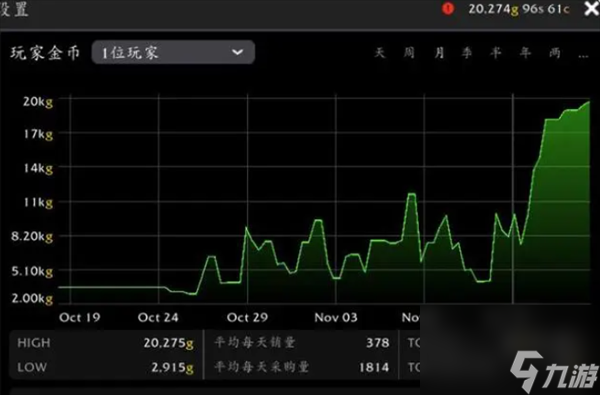Viewport: 600px width, 395px height.
Task: Click the 平均每天采购量 value 1814
Action: (x=374, y=367)
